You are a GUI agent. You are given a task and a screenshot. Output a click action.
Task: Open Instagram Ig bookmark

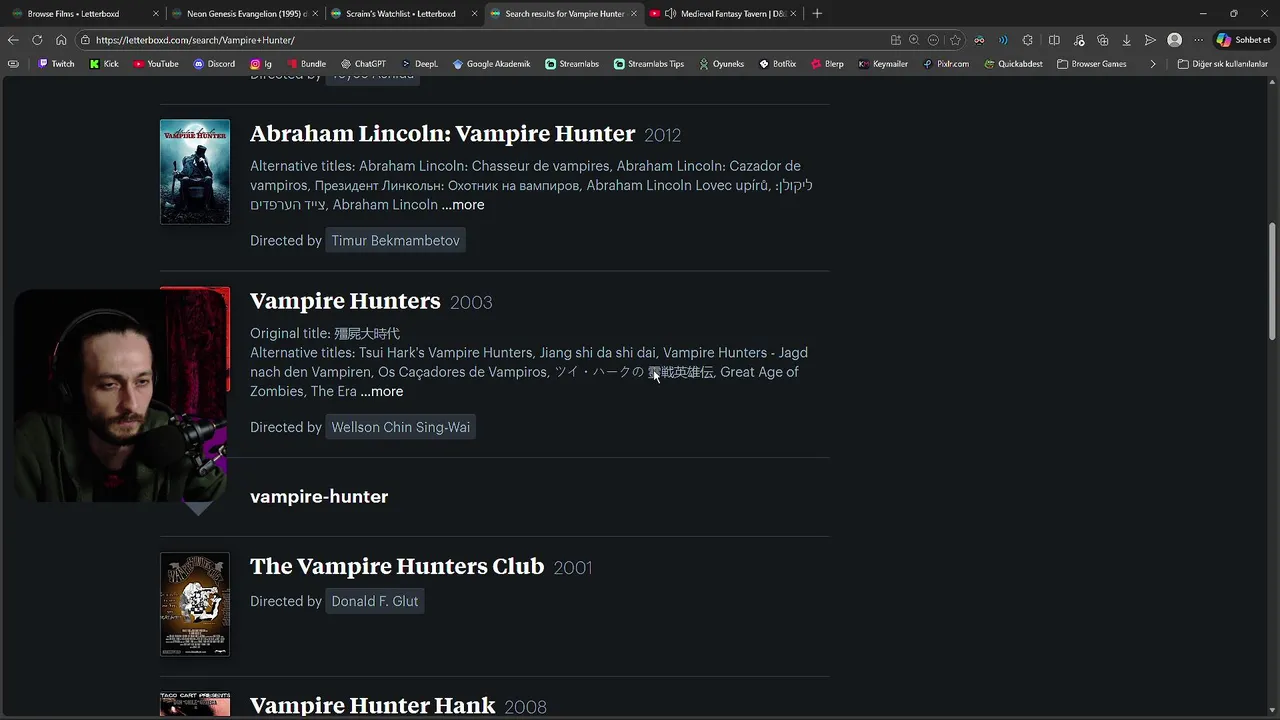261,64
